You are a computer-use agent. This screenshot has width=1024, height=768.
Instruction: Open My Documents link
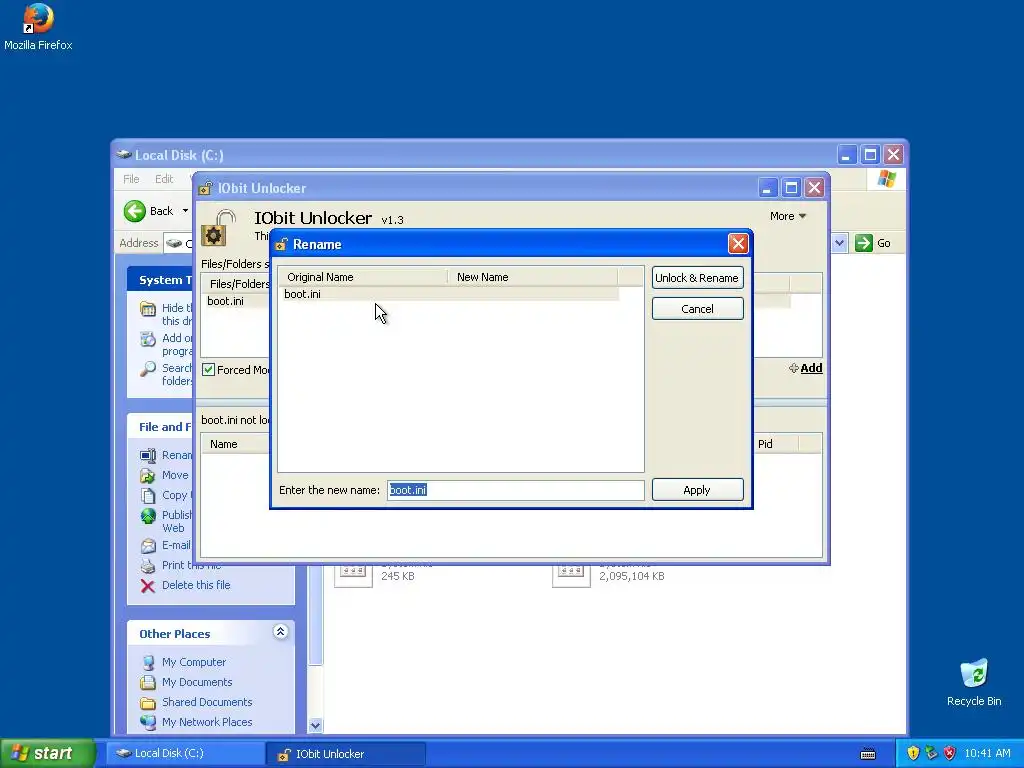tap(197, 682)
